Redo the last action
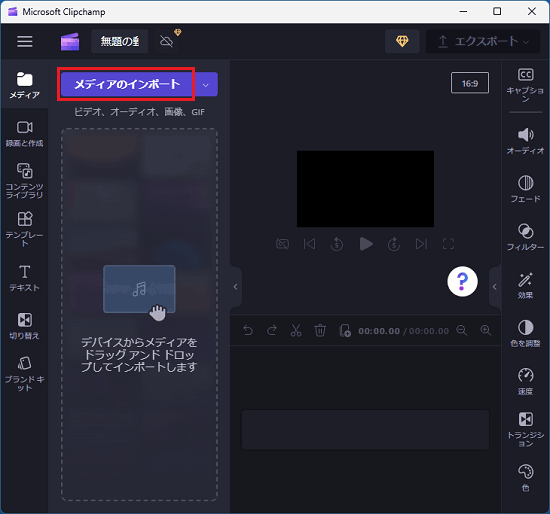550x514 pixels. click(272, 331)
